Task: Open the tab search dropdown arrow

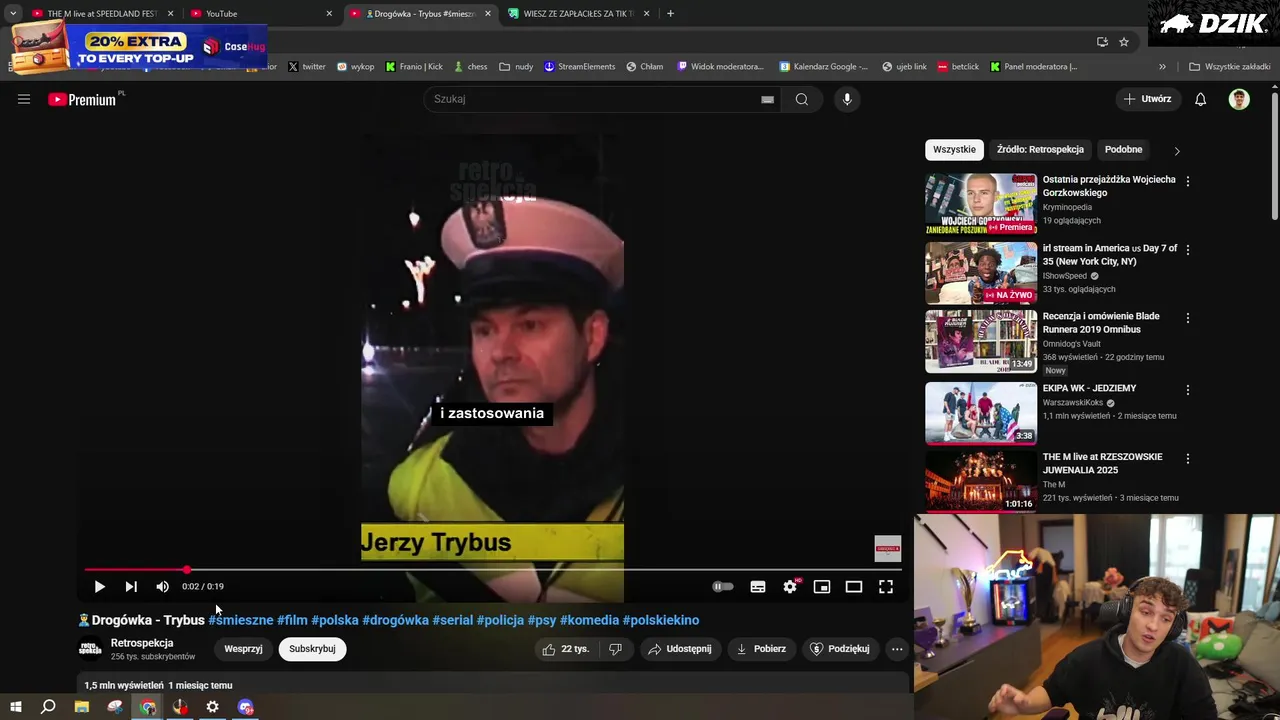Action: coord(13,14)
